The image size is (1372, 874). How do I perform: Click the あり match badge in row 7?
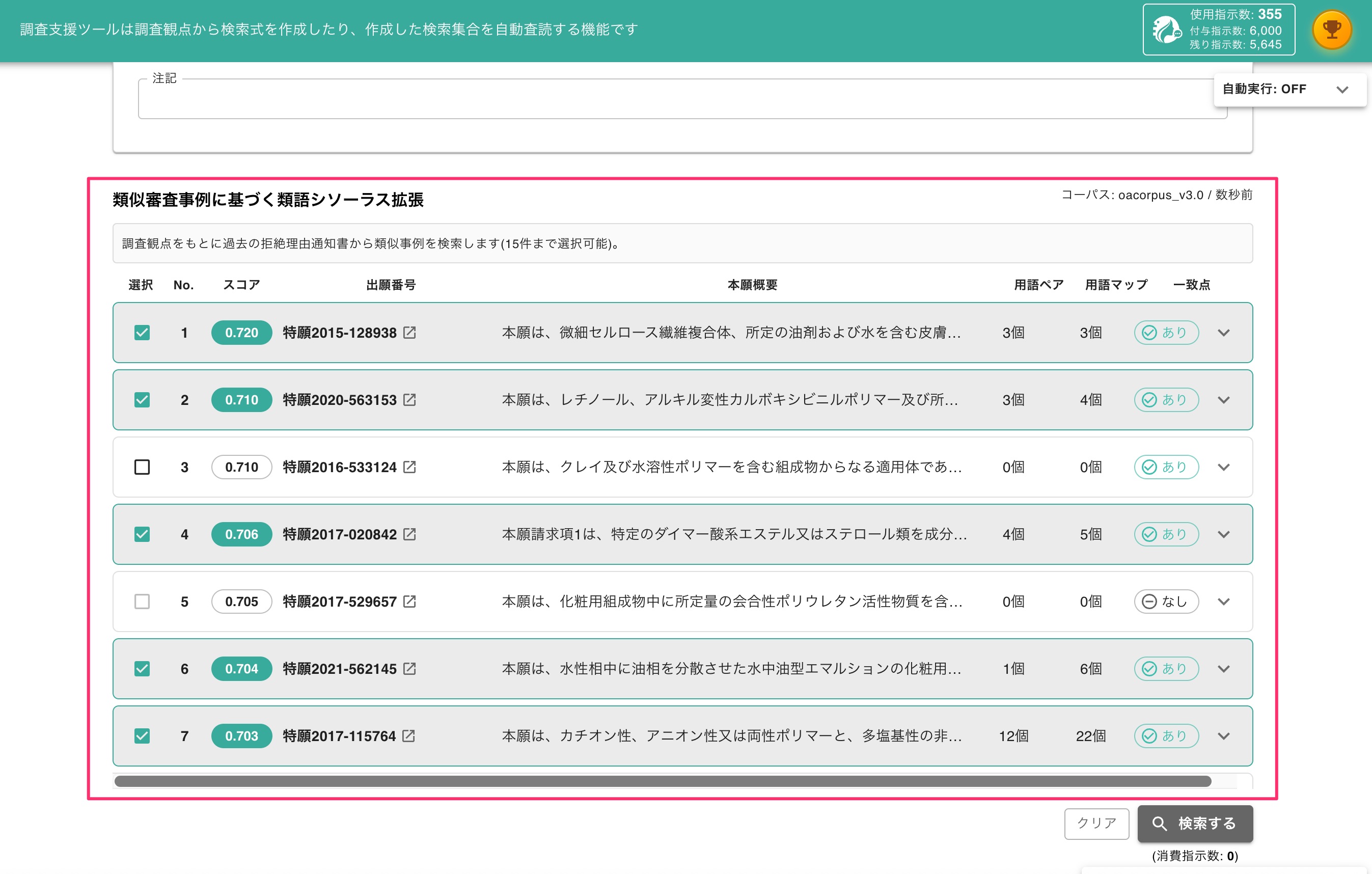[x=1166, y=735]
